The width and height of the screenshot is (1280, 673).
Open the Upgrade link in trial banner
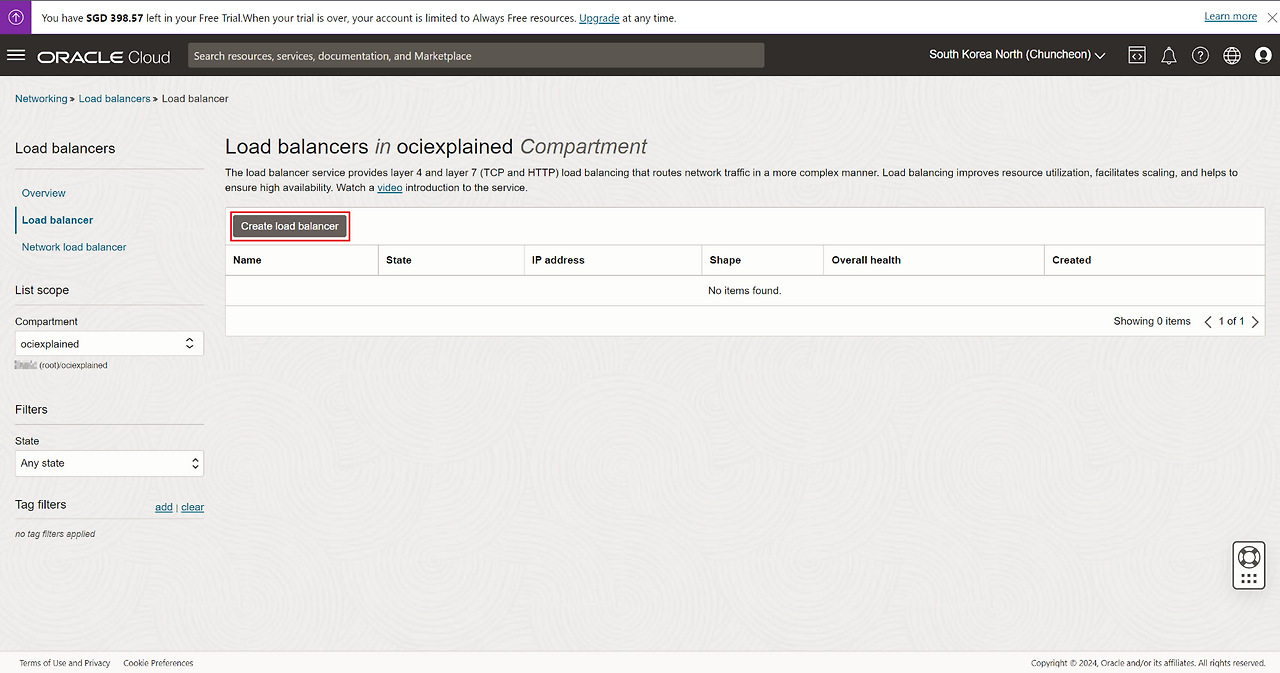click(x=599, y=18)
